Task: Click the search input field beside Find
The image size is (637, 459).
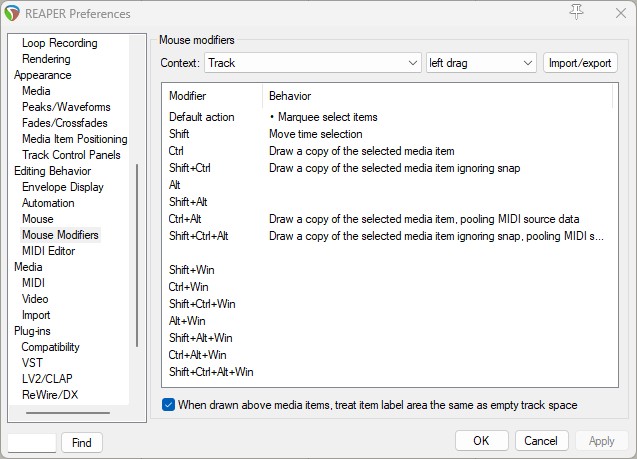Action: point(32,443)
